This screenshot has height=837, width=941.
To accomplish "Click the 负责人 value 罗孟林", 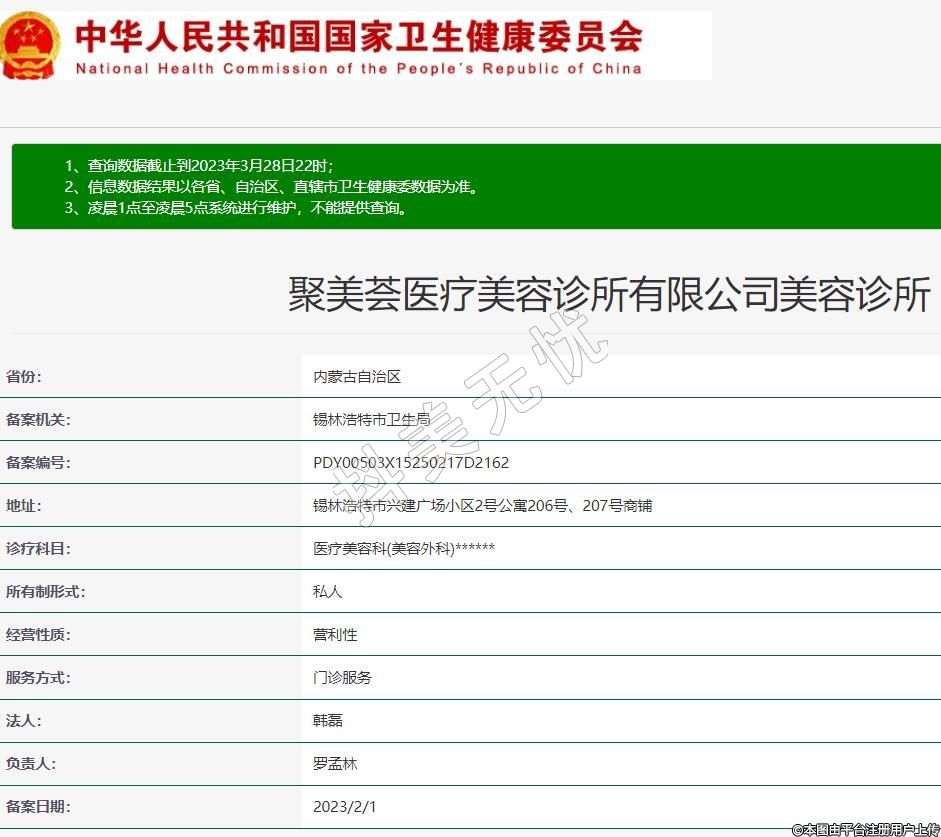I will 335,764.
